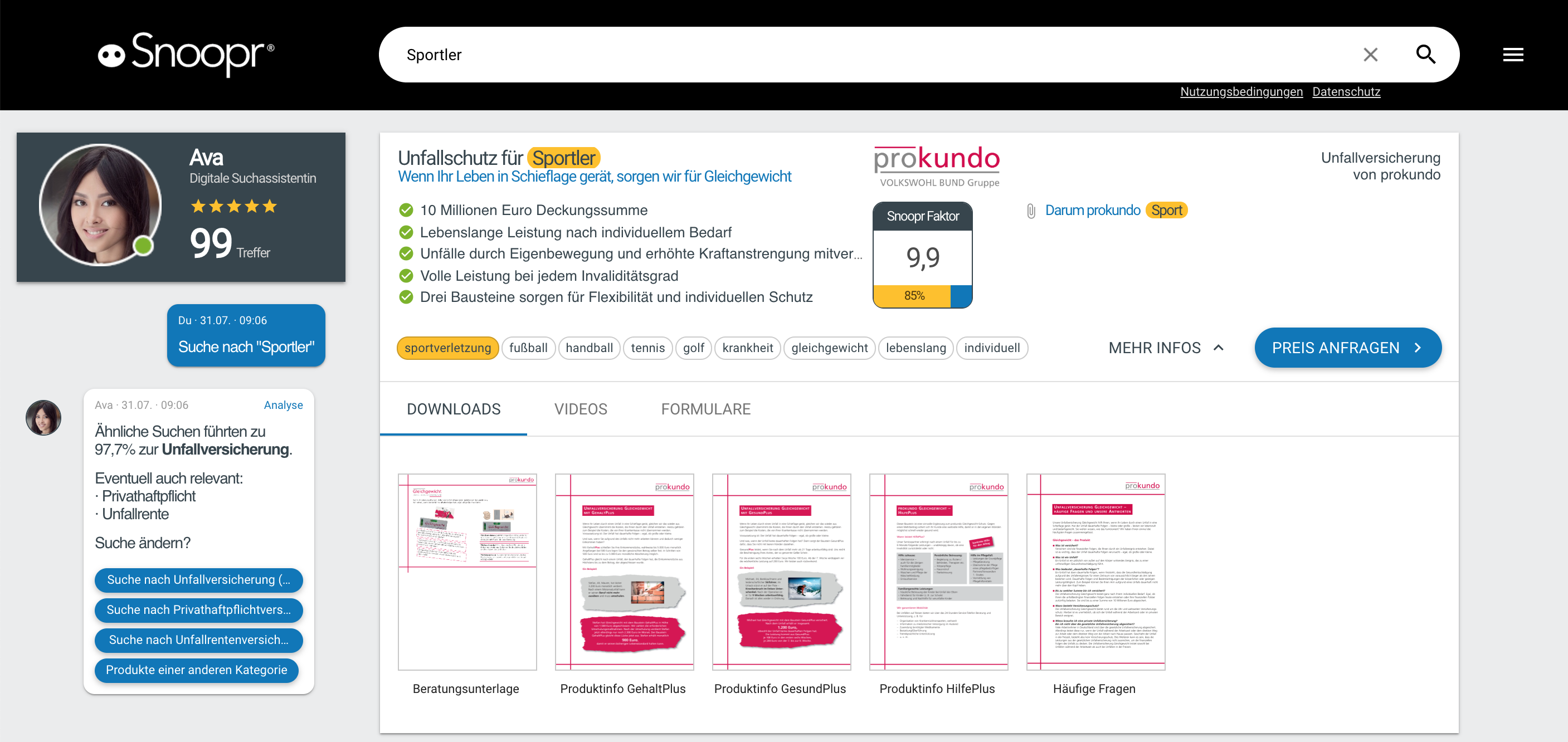Click checkmark beside Lebenslange Leistung

tap(406, 232)
